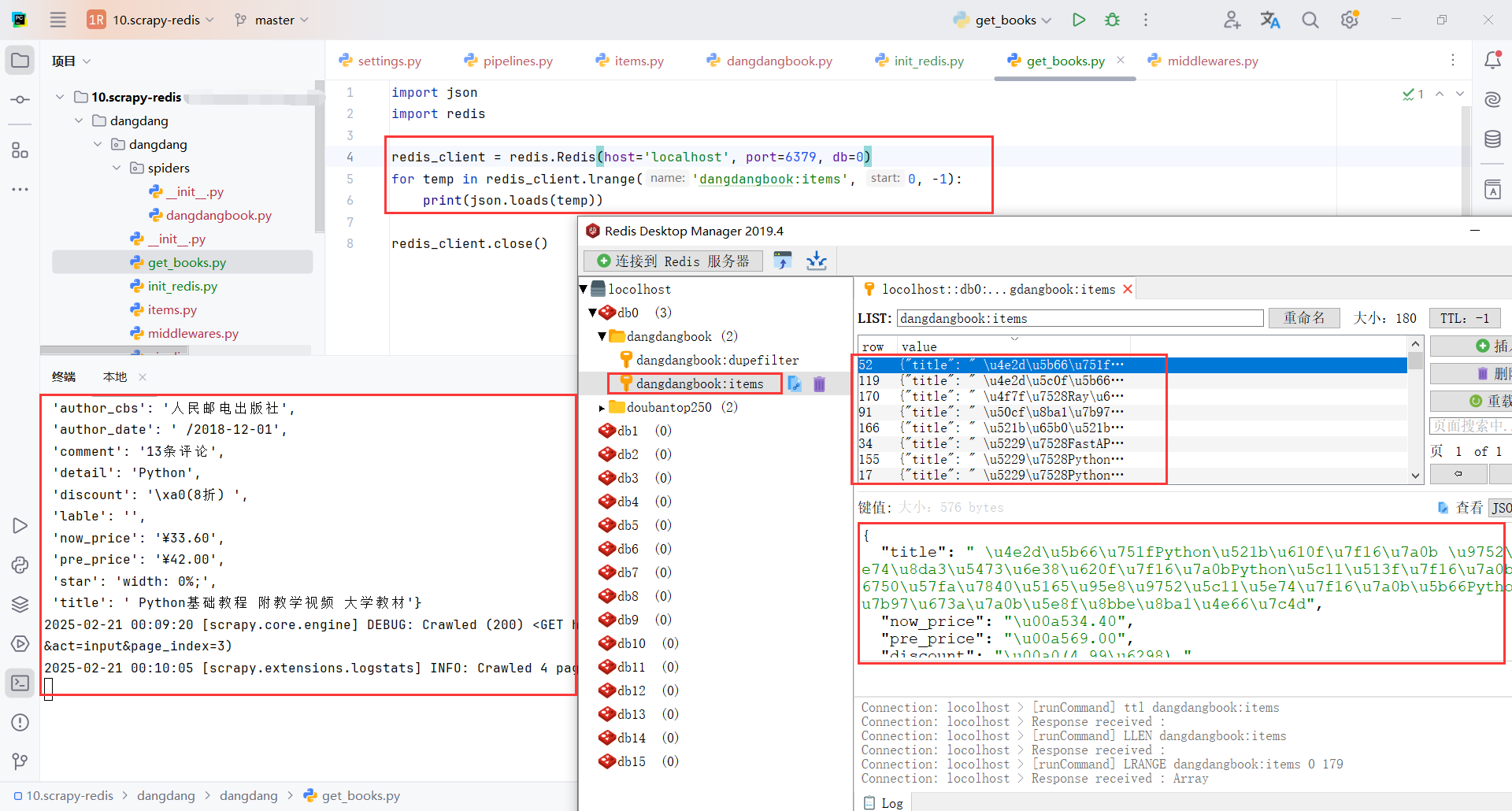Select row 170 in the value list
Screen dimensions: 1512x811
pos(1132,396)
